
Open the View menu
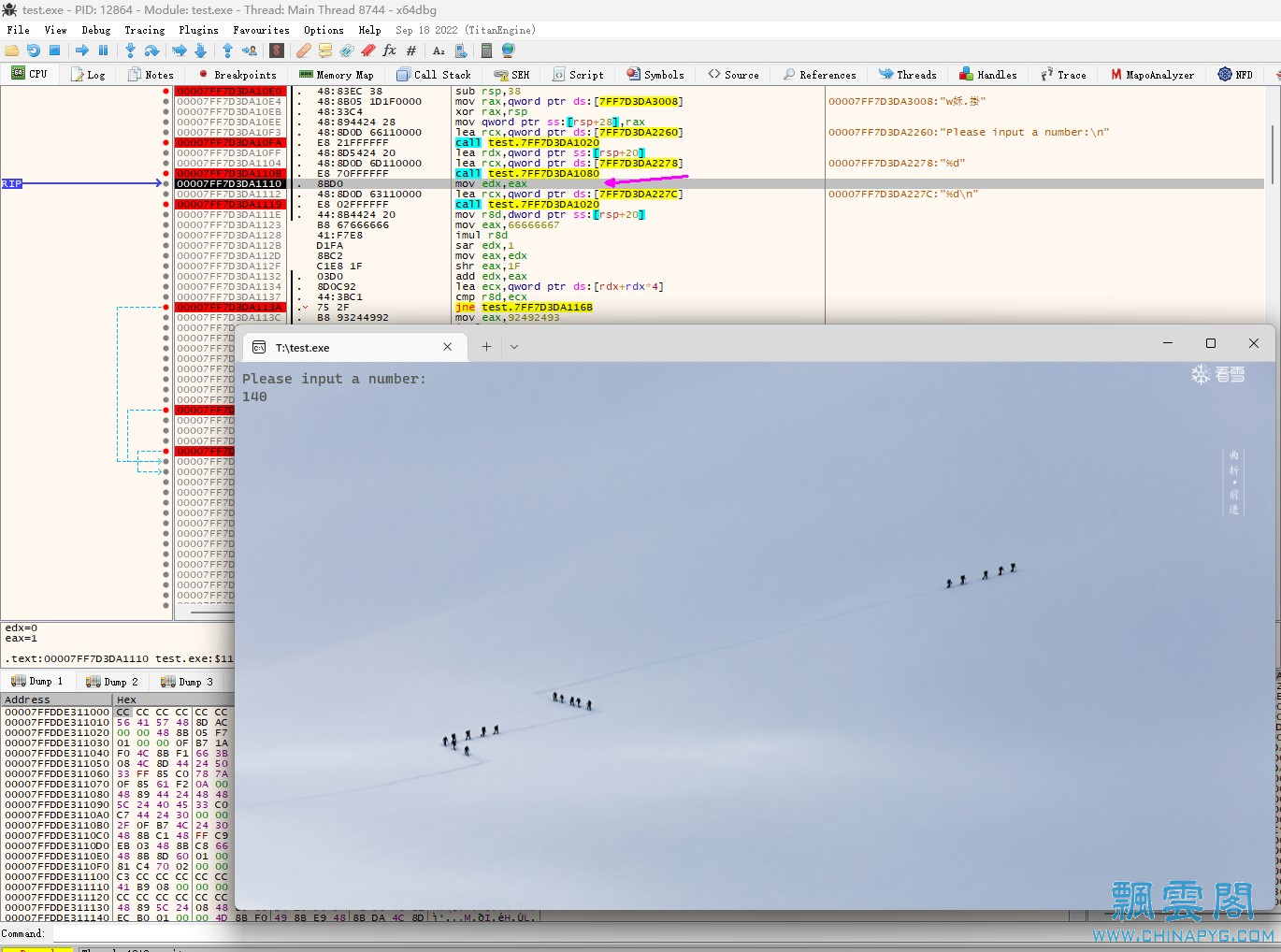(55, 30)
